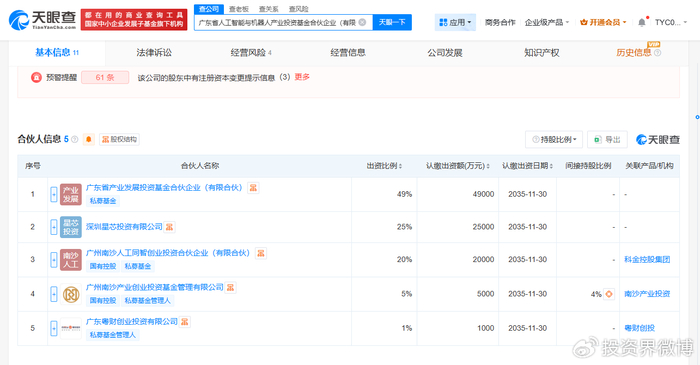
Task: Open equity structure icon for 广州南沙人工同智创业投资合伙企业
Action: click(261, 253)
